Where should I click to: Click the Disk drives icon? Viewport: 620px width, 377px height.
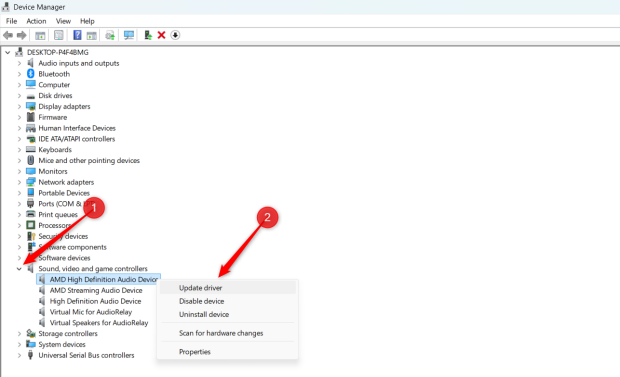point(30,96)
